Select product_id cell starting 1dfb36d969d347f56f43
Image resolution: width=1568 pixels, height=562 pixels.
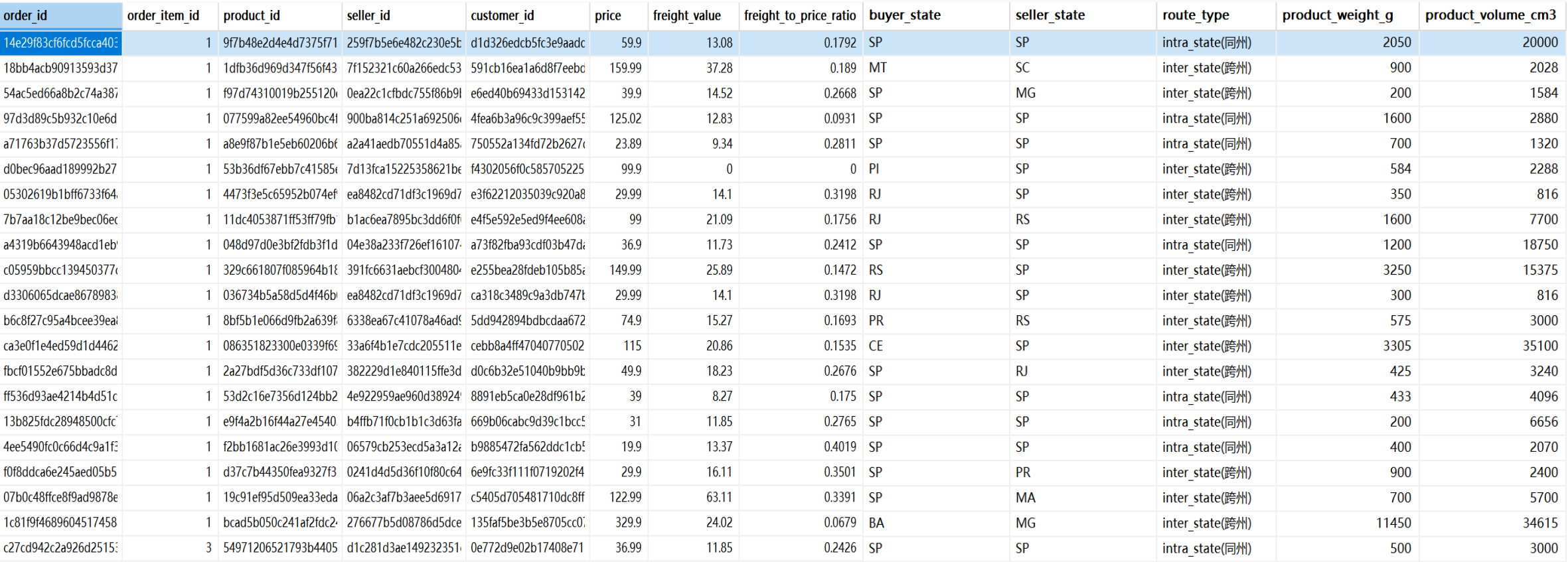coord(279,68)
